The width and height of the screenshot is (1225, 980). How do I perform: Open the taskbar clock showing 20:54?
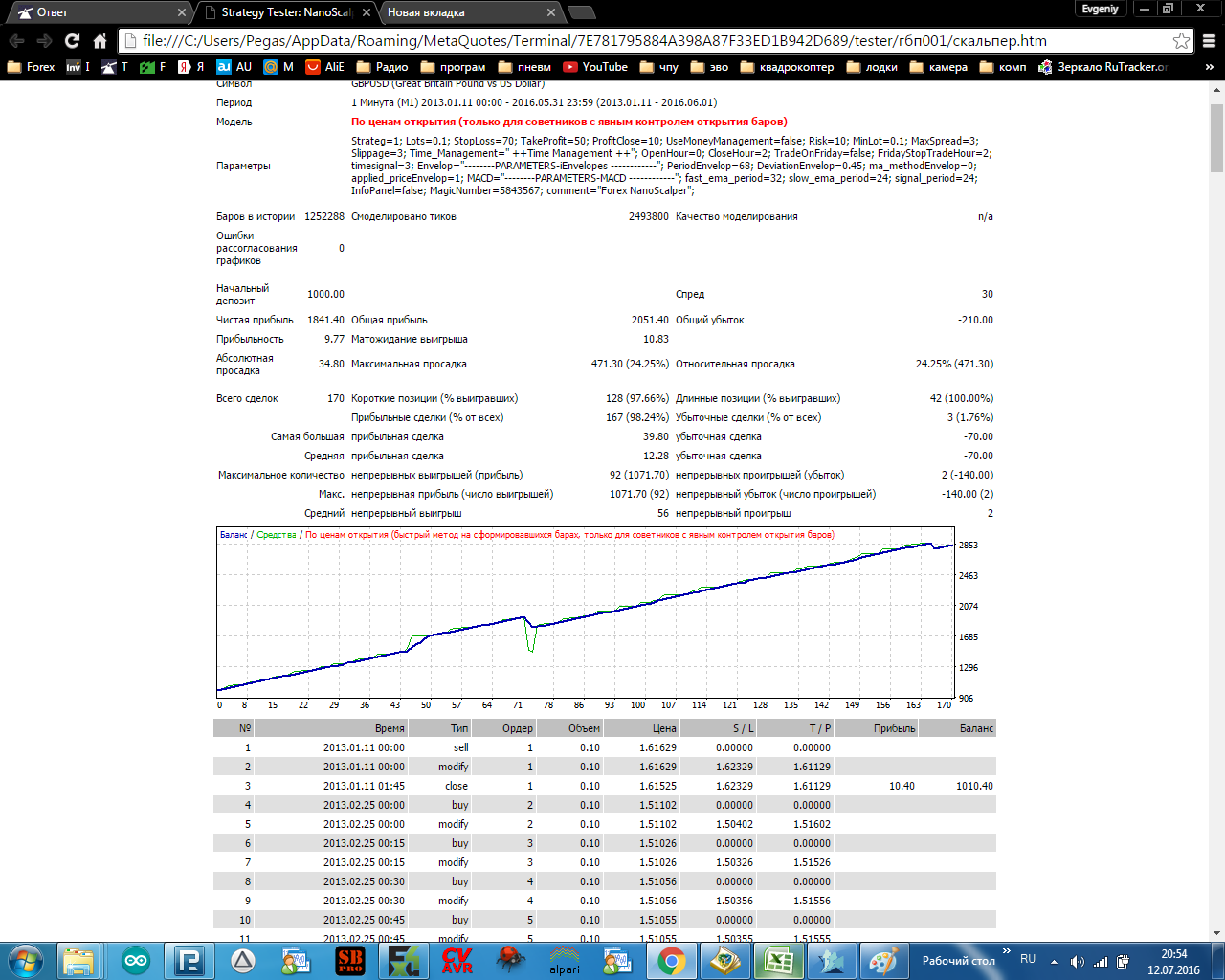point(1174,961)
